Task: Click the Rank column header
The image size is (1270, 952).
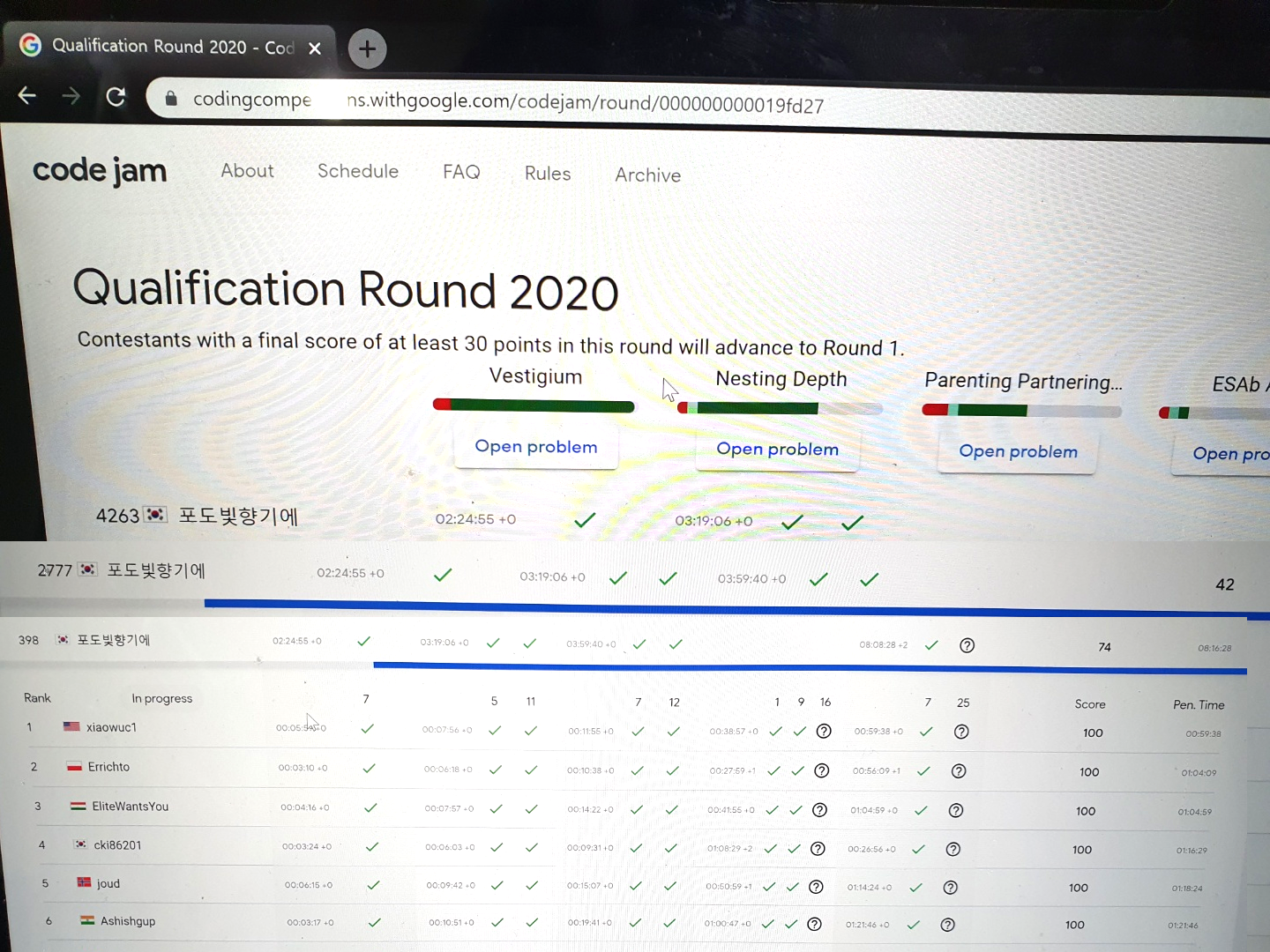Action: click(x=37, y=697)
